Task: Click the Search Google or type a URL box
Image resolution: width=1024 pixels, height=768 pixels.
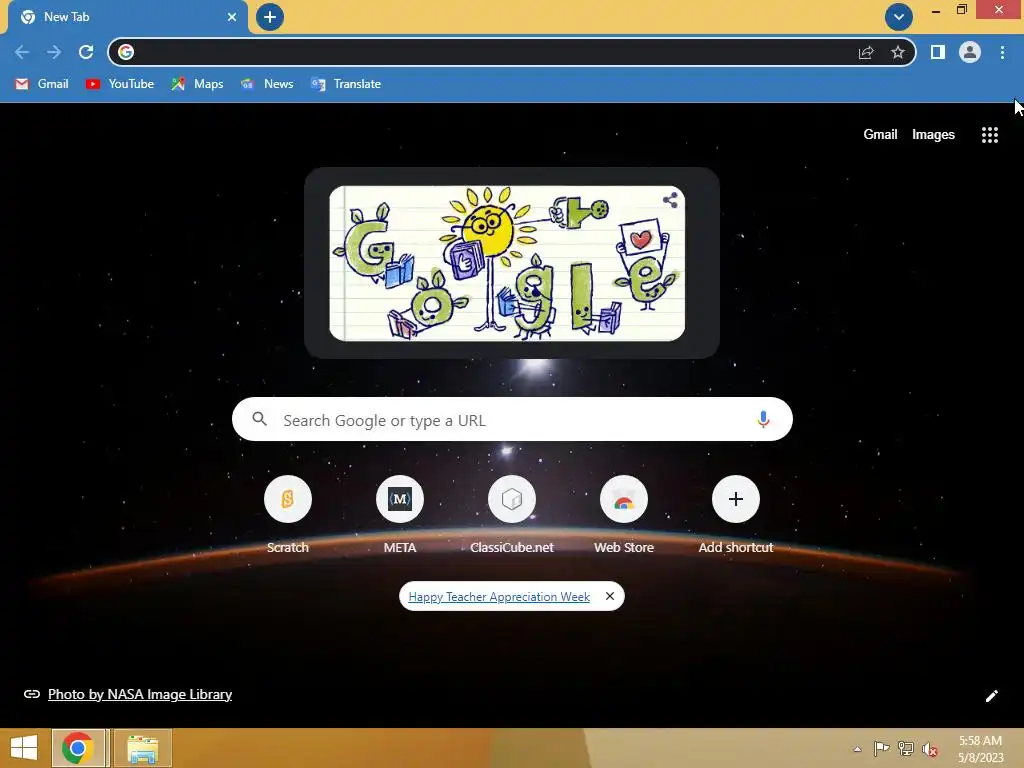Action: pyautogui.click(x=512, y=419)
